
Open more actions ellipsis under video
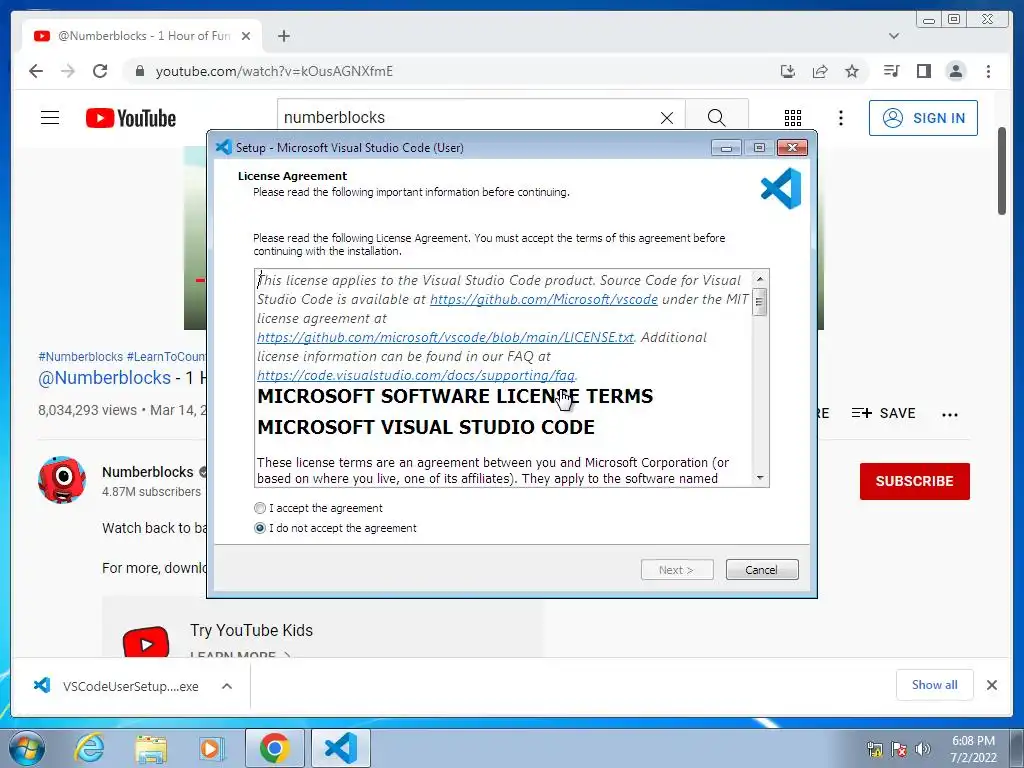(x=950, y=414)
